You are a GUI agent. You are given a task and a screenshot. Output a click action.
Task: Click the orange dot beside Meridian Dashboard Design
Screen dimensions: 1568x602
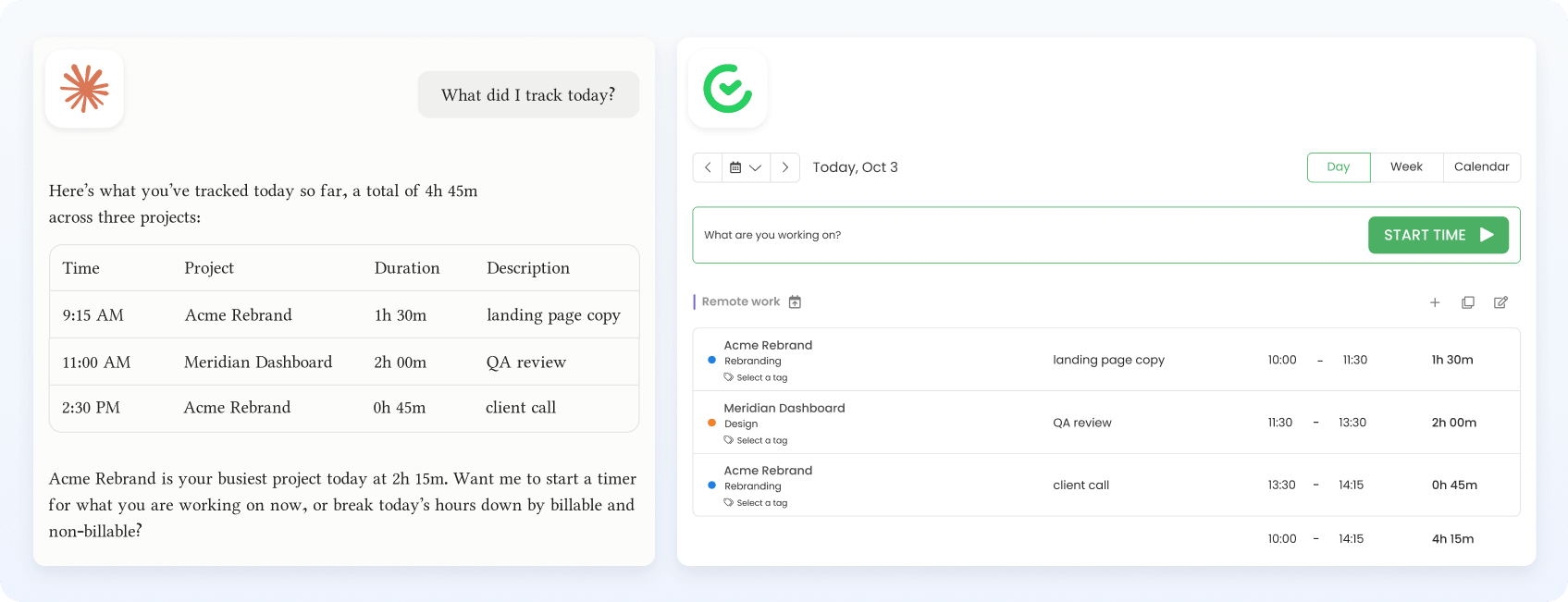point(711,423)
